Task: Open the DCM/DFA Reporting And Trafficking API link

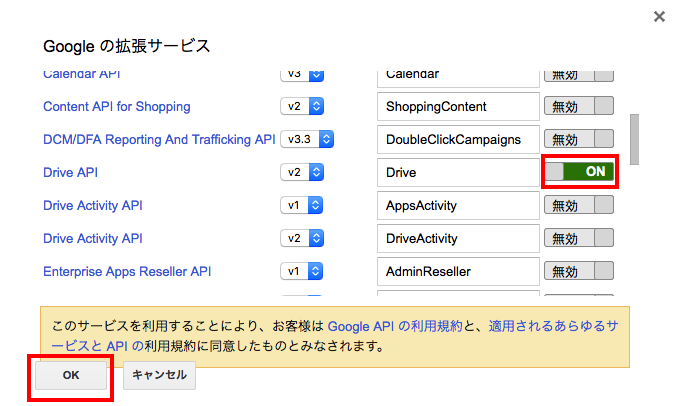Action: click(x=159, y=139)
